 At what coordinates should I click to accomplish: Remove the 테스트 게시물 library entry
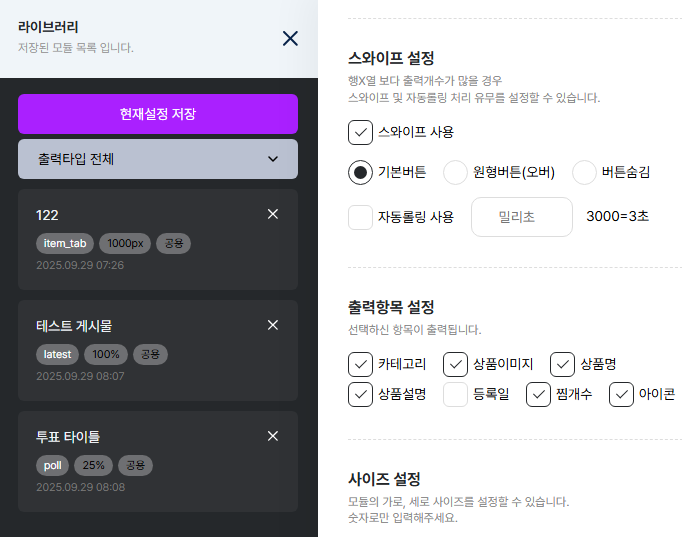pyautogui.click(x=273, y=325)
